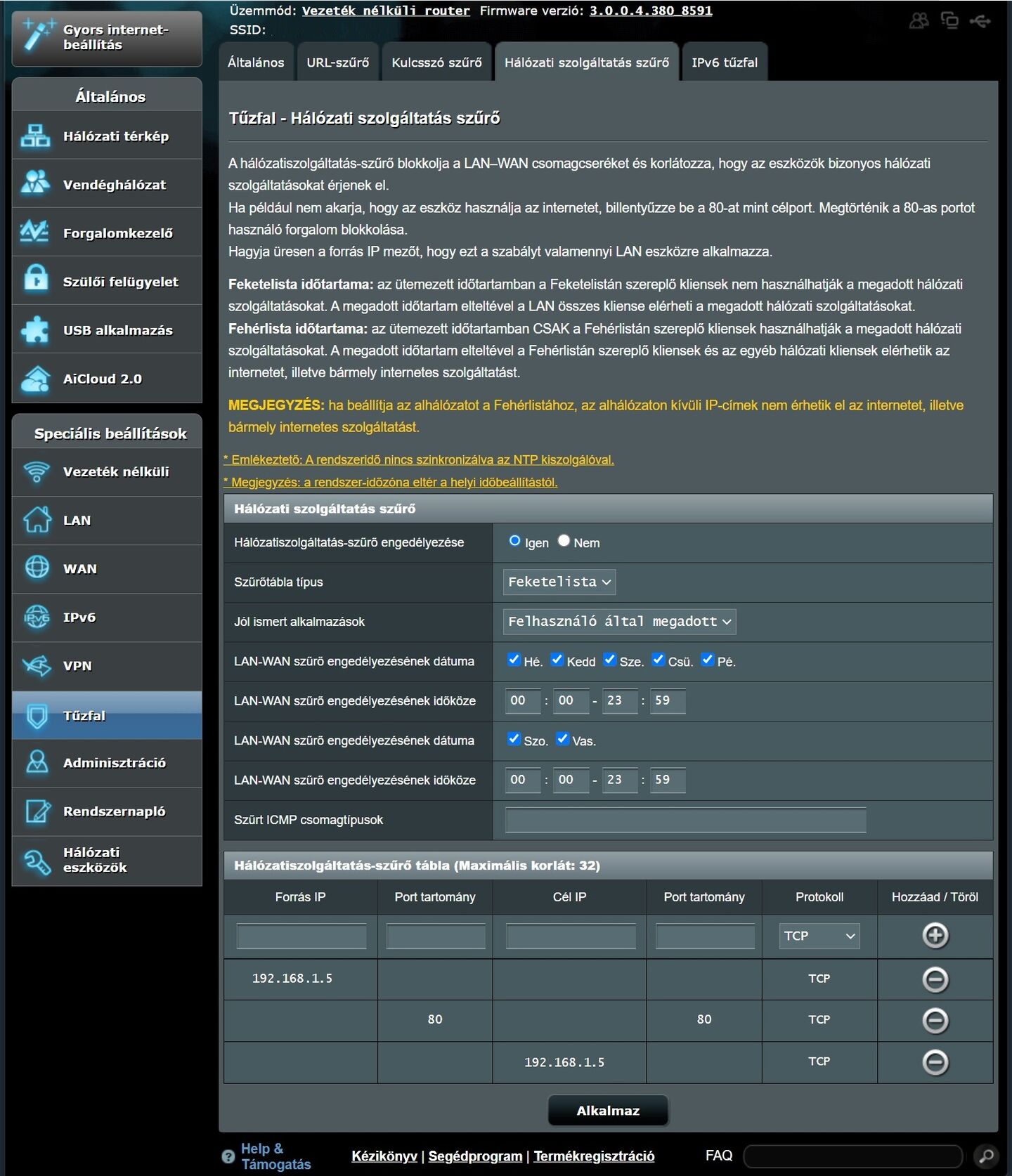Delete the port 80 filter rule
Screen dimensions: 1012x1176
click(935, 1020)
